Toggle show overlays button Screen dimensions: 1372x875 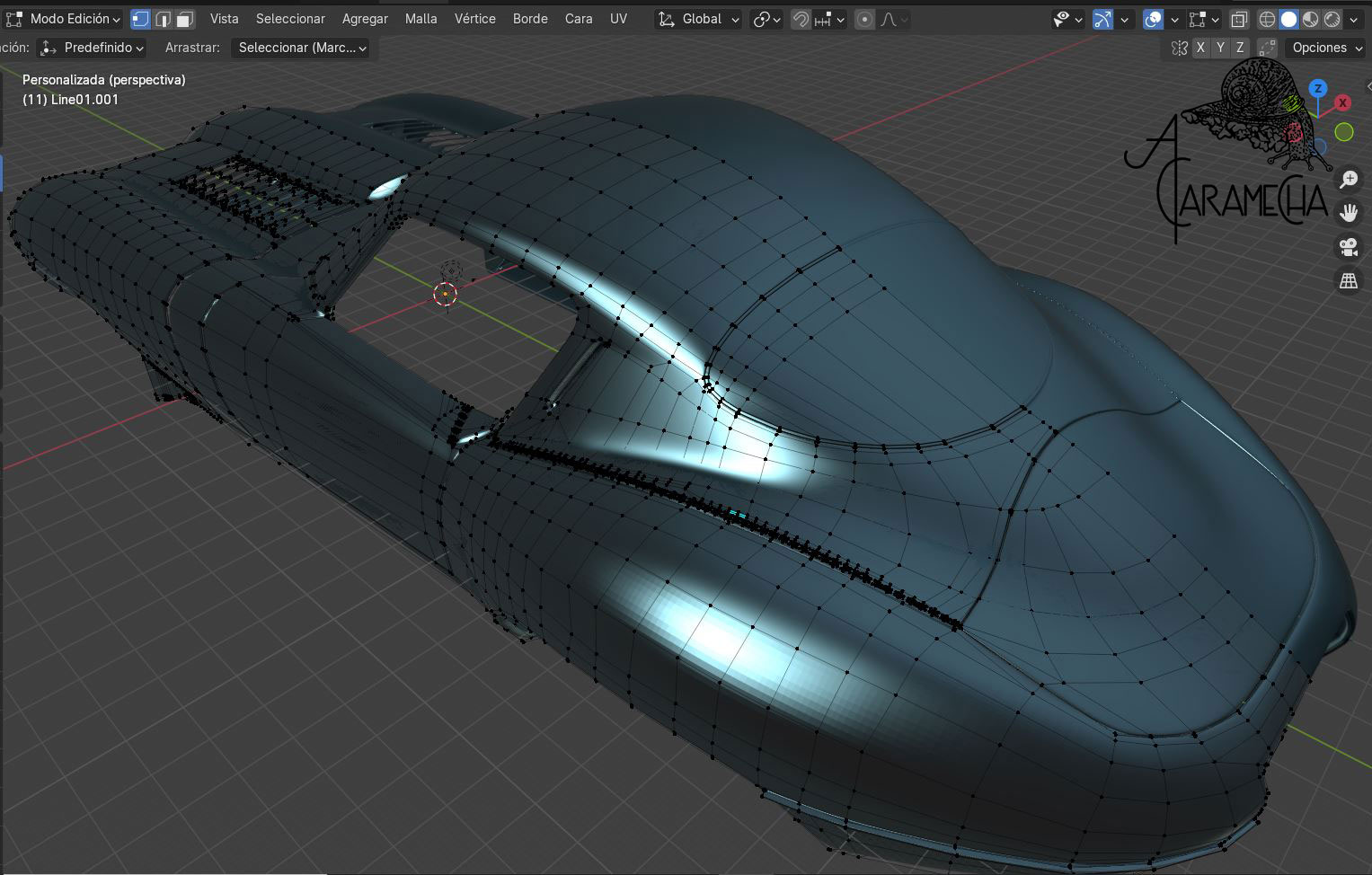click(1153, 19)
